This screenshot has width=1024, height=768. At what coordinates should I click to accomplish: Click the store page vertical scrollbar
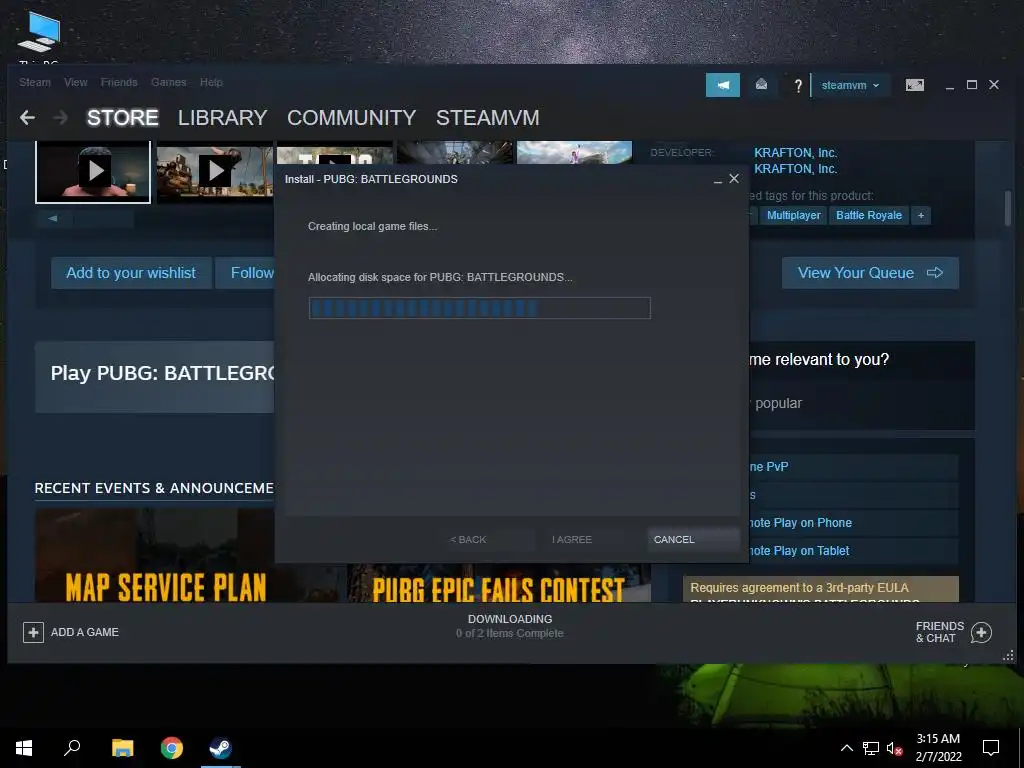(1008, 208)
